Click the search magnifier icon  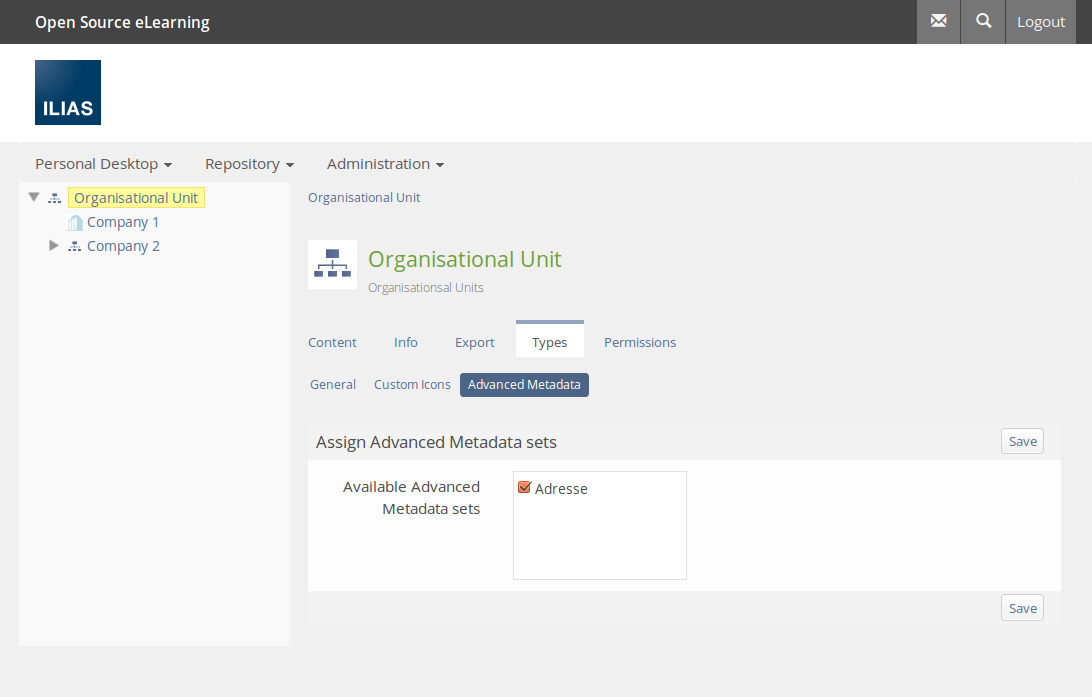[x=983, y=21]
